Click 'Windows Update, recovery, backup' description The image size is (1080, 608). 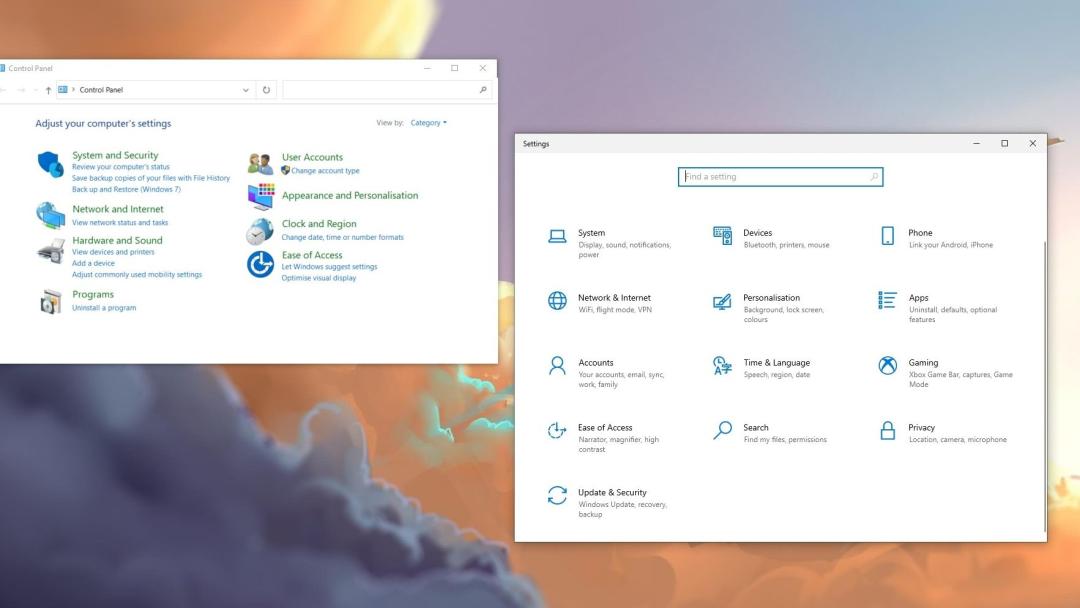(x=623, y=510)
